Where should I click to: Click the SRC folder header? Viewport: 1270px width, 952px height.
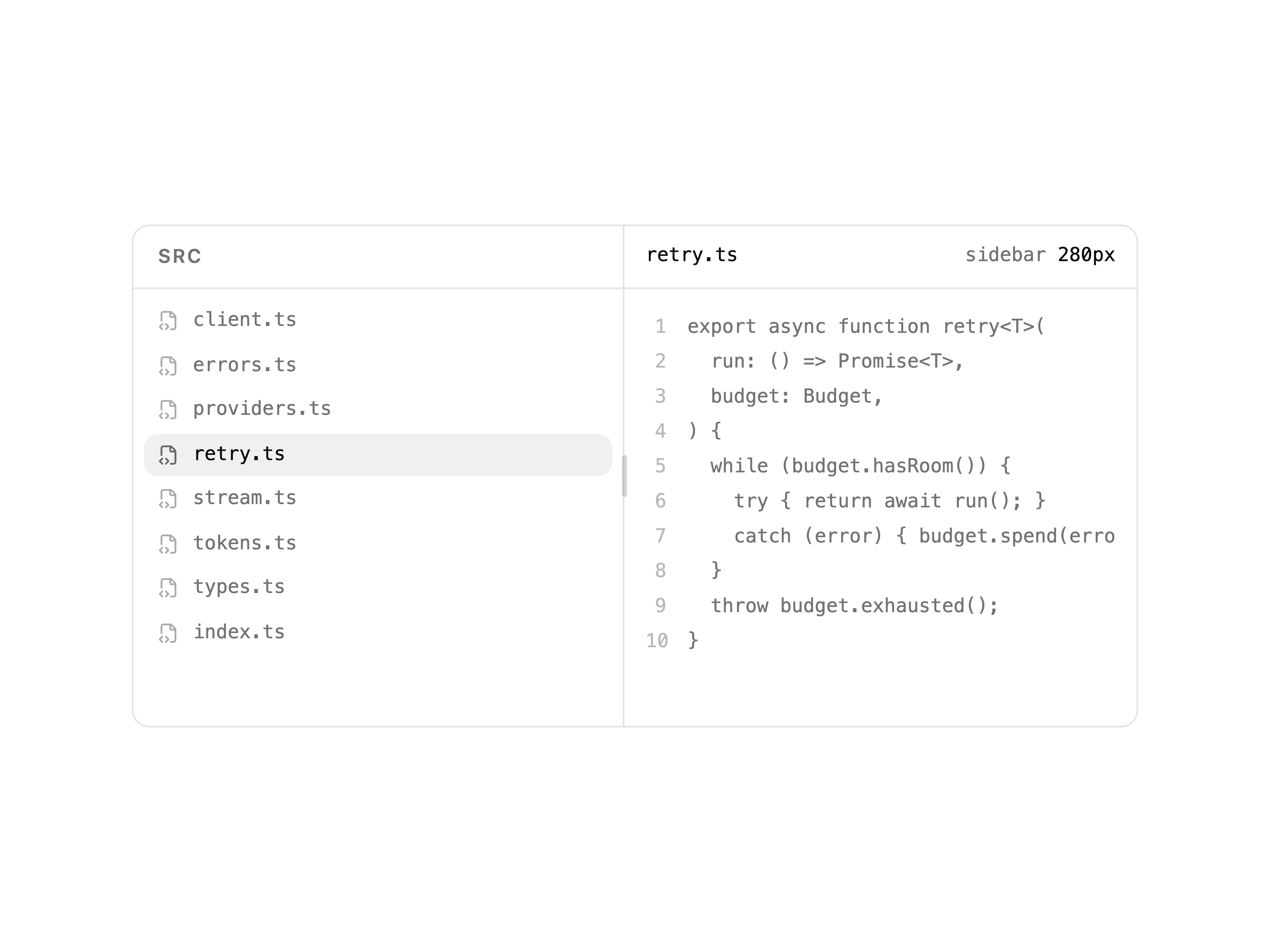click(180, 257)
